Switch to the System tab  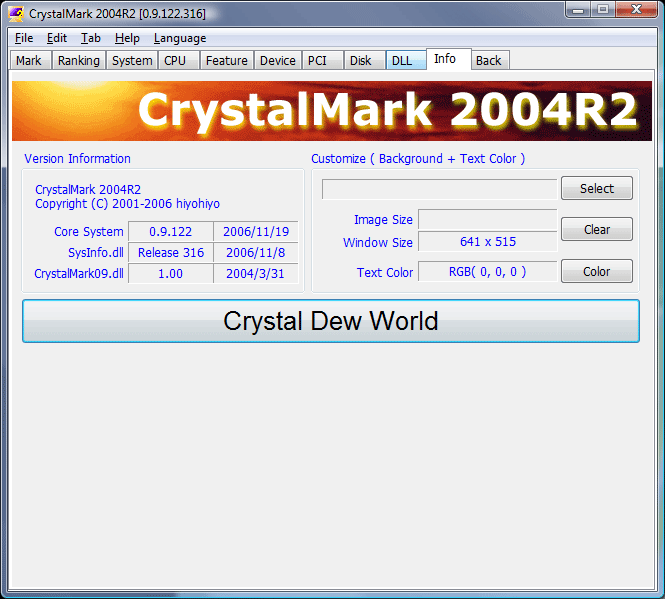pyautogui.click(x=132, y=61)
